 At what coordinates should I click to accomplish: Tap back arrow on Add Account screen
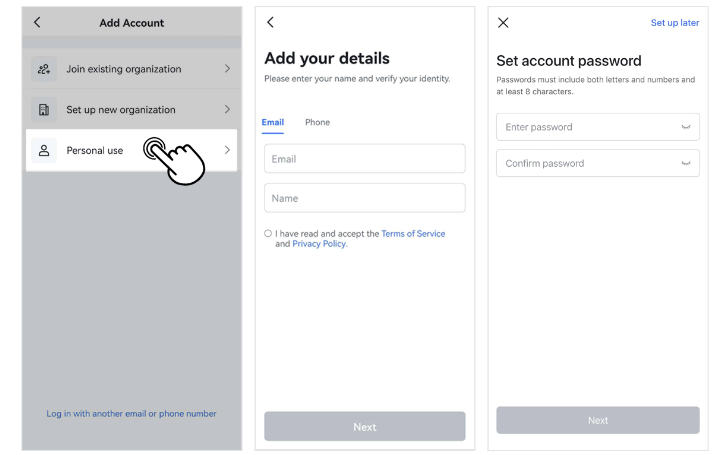coord(37,22)
